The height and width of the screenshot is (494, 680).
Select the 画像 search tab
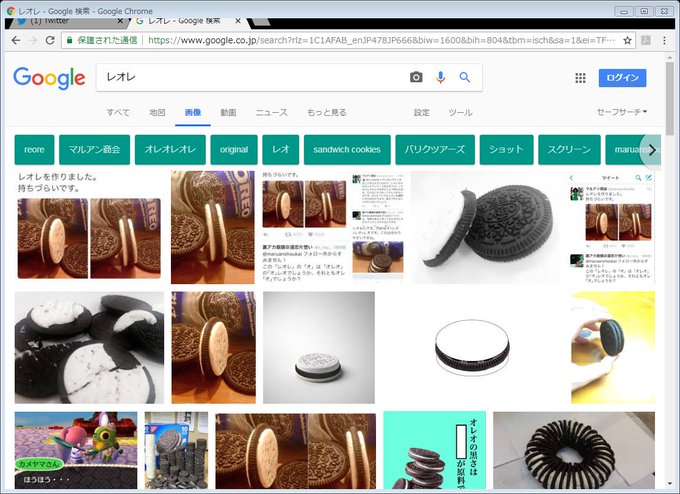click(193, 112)
